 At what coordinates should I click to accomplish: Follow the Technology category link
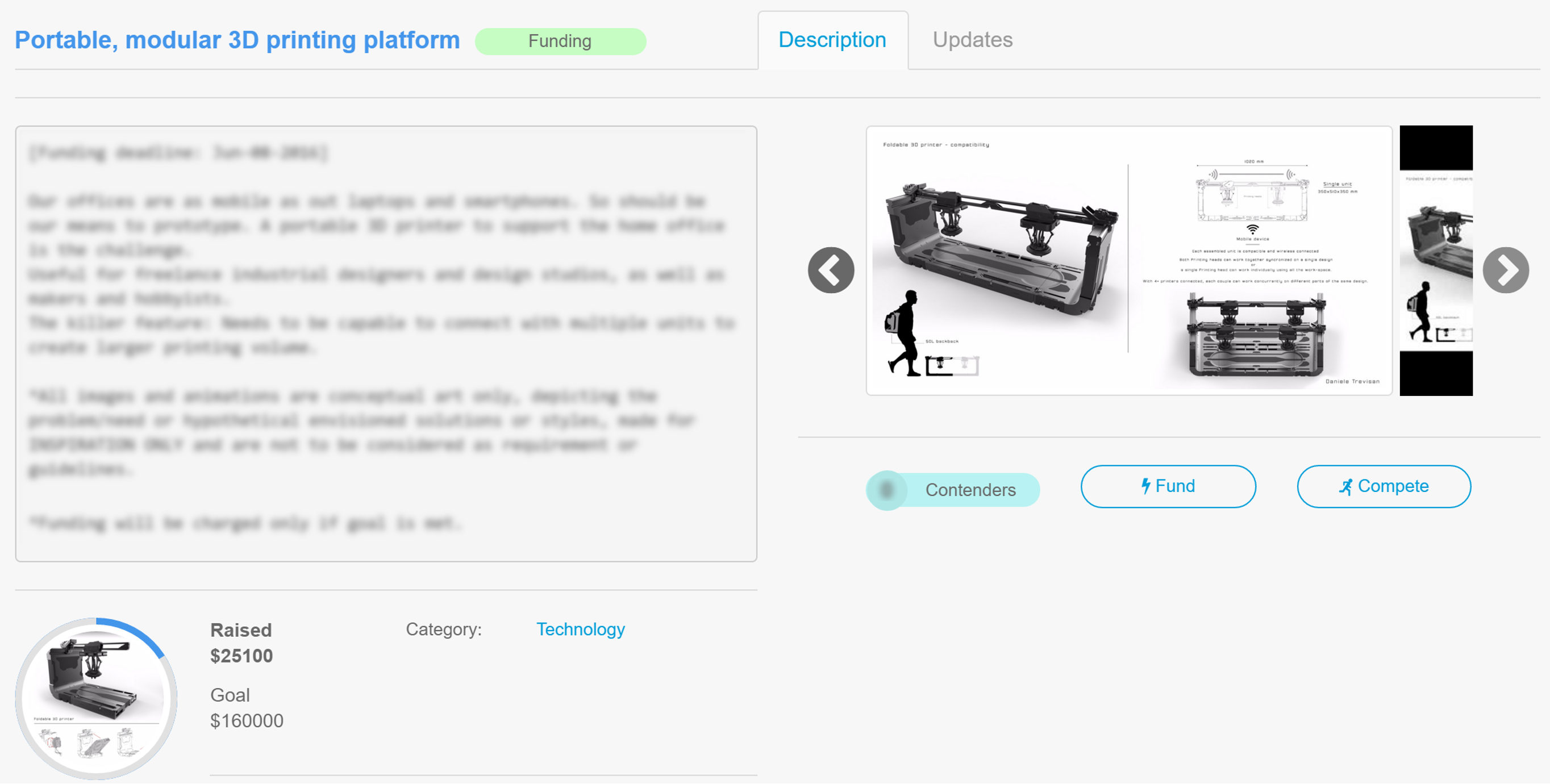click(x=580, y=629)
